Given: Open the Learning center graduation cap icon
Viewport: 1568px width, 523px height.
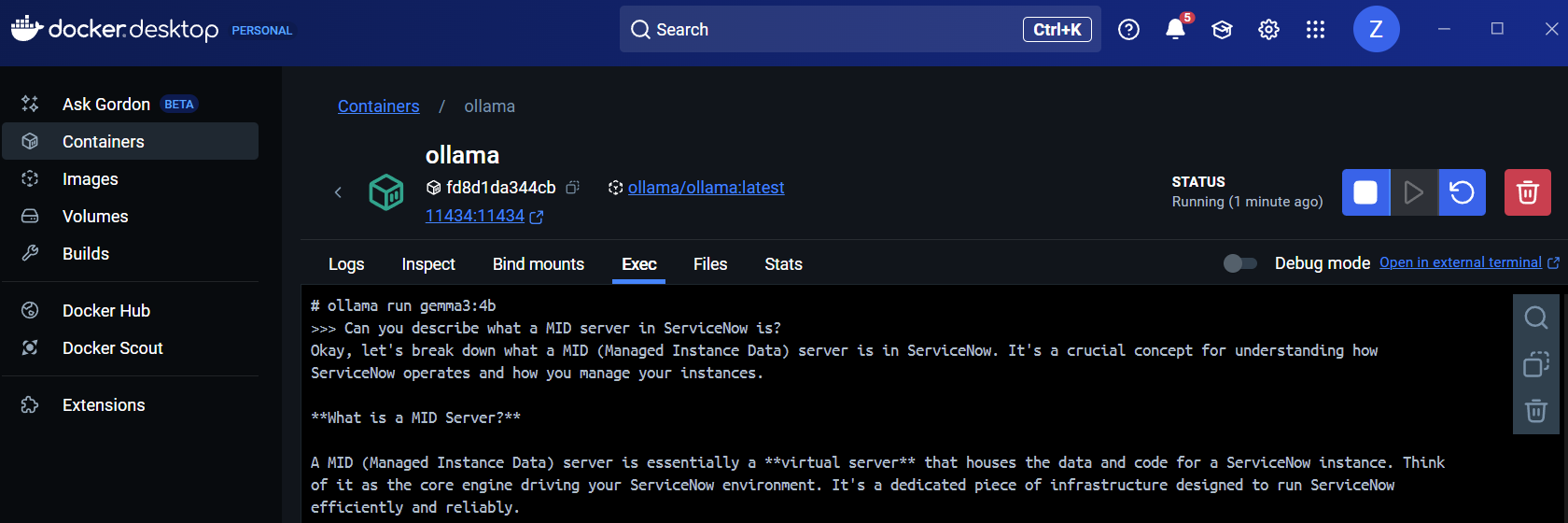Looking at the screenshot, I should (x=1222, y=30).
